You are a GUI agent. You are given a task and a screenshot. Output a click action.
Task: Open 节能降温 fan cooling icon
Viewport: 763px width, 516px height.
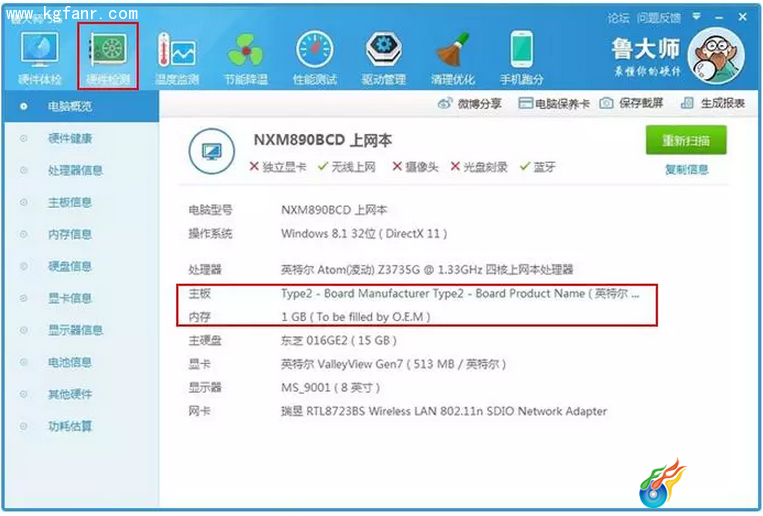[246, 57]
